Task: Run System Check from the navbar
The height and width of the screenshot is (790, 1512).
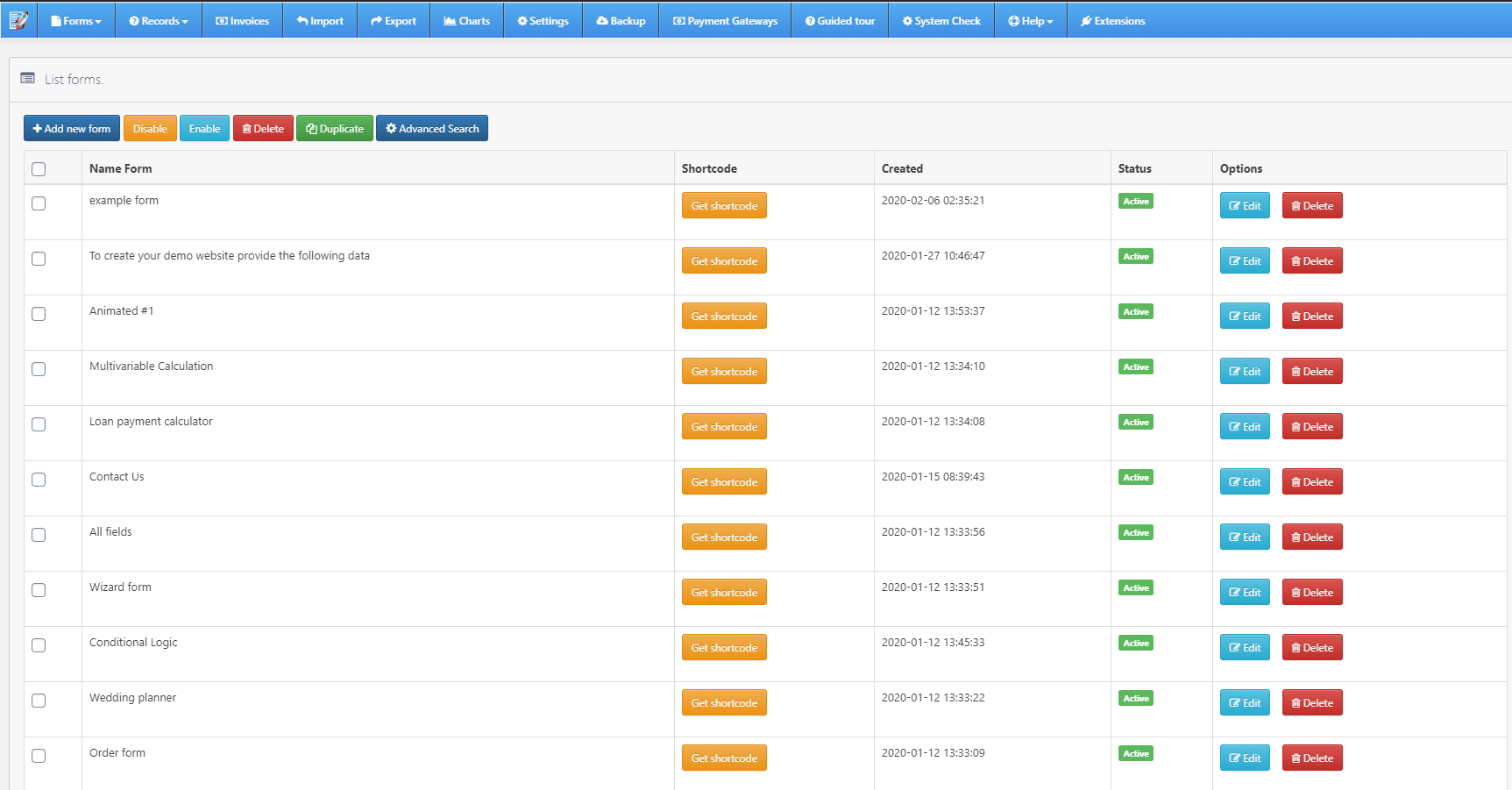Action: click(941, 20)
